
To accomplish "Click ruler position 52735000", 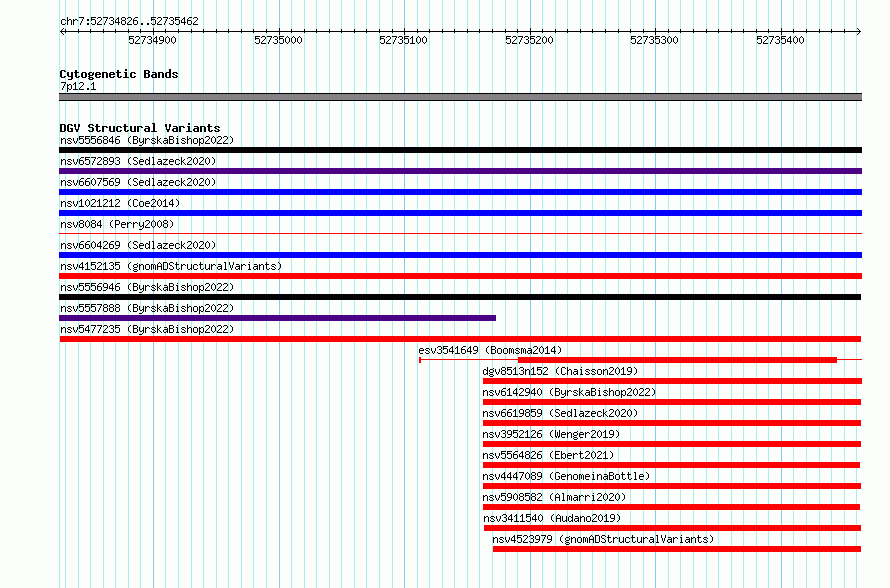I will [278, 40].
